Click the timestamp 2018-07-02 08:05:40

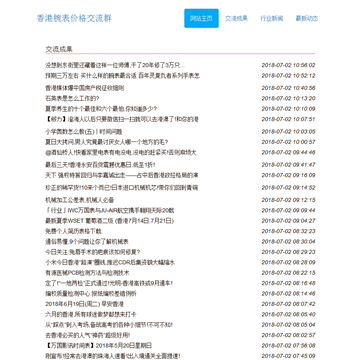(x=288, y=314)
